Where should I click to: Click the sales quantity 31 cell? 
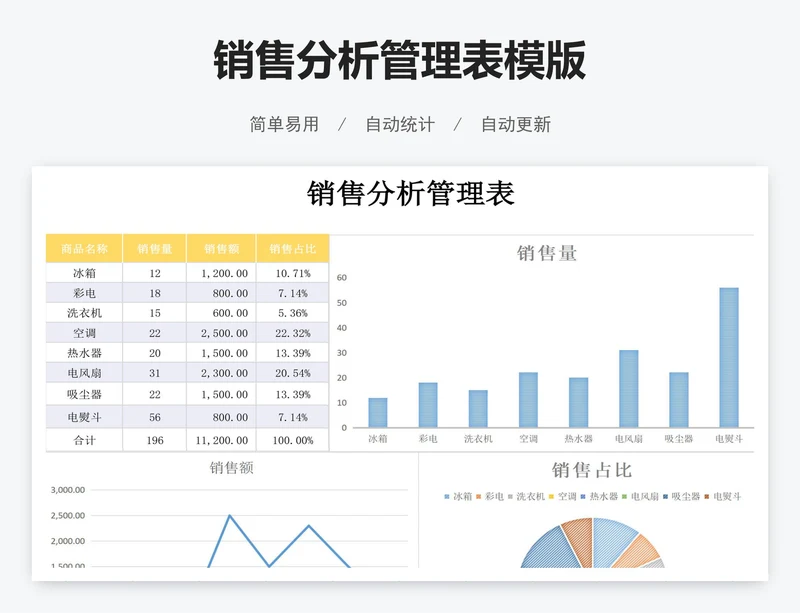tap(155, 373)
